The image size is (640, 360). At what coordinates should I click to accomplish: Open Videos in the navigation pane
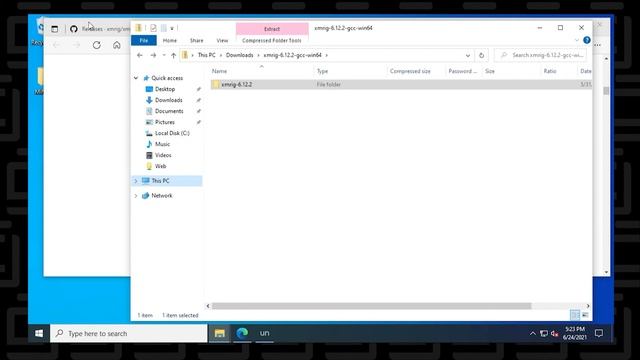click(x=163, y=155)
